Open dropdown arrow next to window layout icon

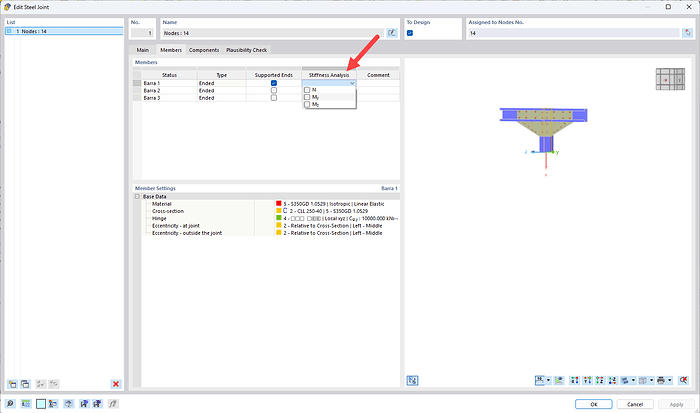coord(651,380)
